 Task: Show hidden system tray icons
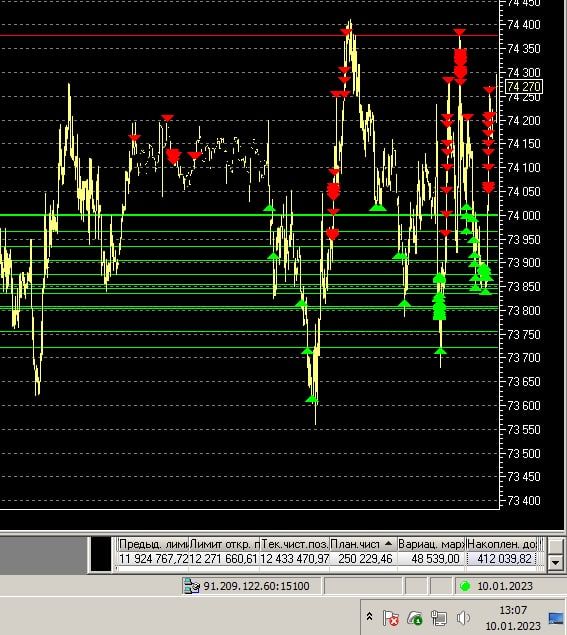(369, 617)
